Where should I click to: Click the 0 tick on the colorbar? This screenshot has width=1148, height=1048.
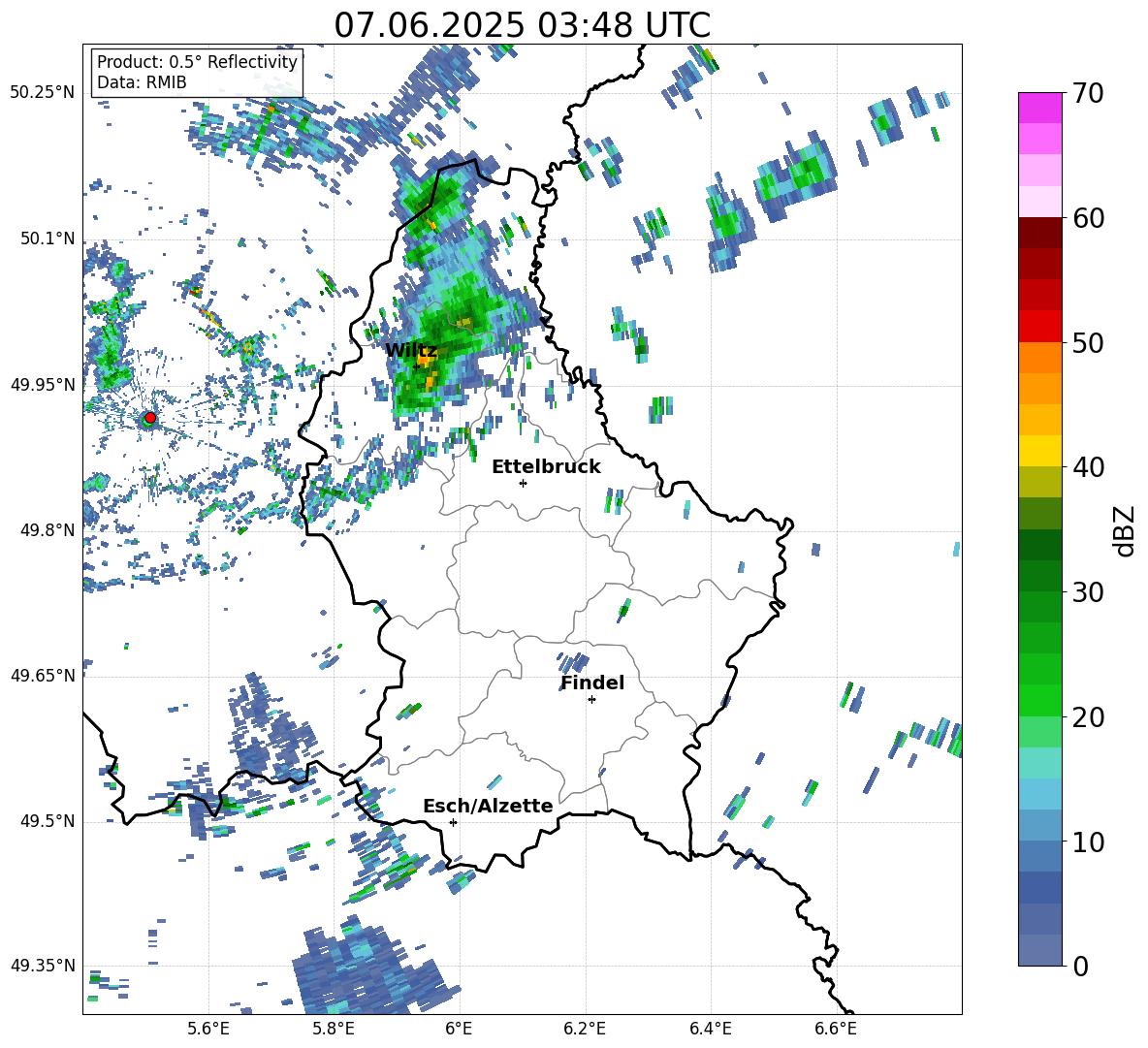1080,966
